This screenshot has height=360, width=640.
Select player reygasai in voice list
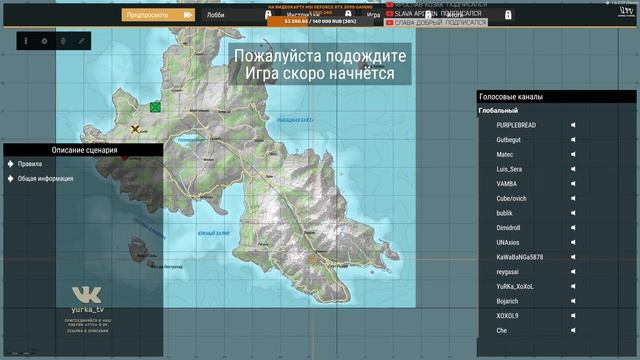pyautogui.click(x=507, y=272)
